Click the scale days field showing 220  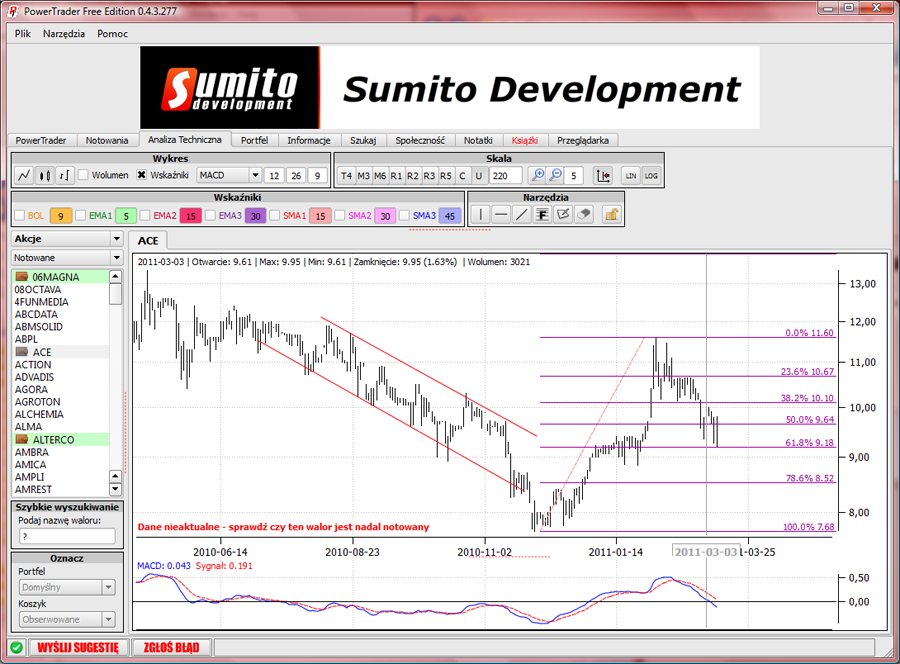506,176
